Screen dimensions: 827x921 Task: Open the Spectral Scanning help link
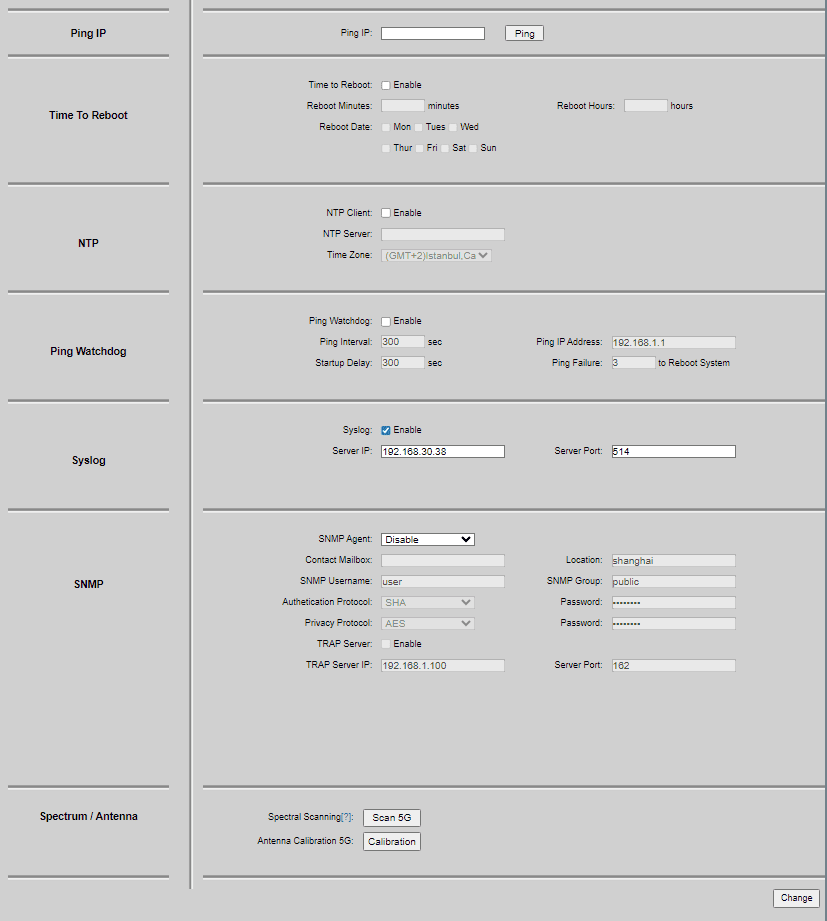point(347,817)
